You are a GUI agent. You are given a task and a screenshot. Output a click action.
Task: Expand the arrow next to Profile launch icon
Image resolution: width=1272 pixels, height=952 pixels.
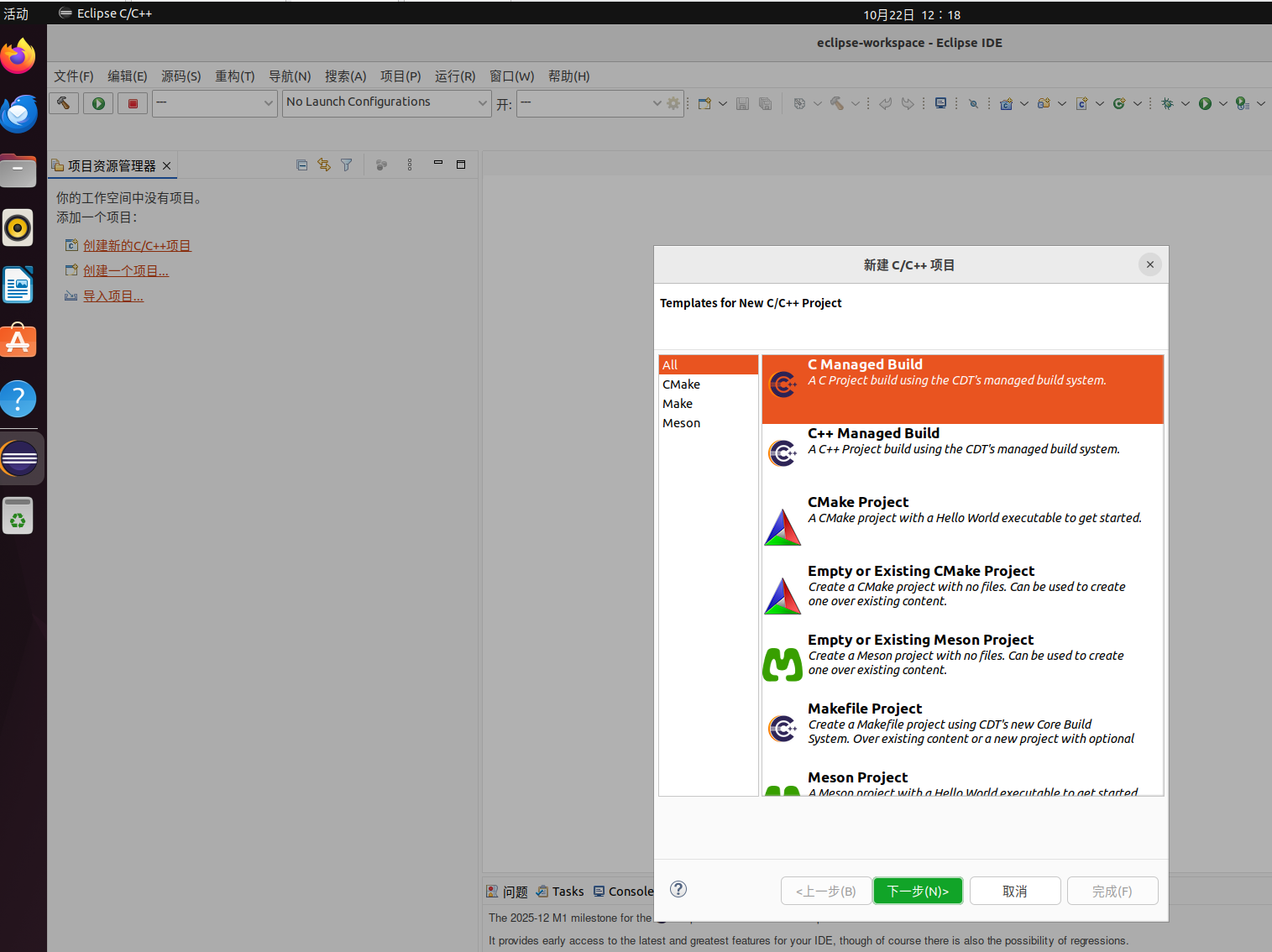1260,103
